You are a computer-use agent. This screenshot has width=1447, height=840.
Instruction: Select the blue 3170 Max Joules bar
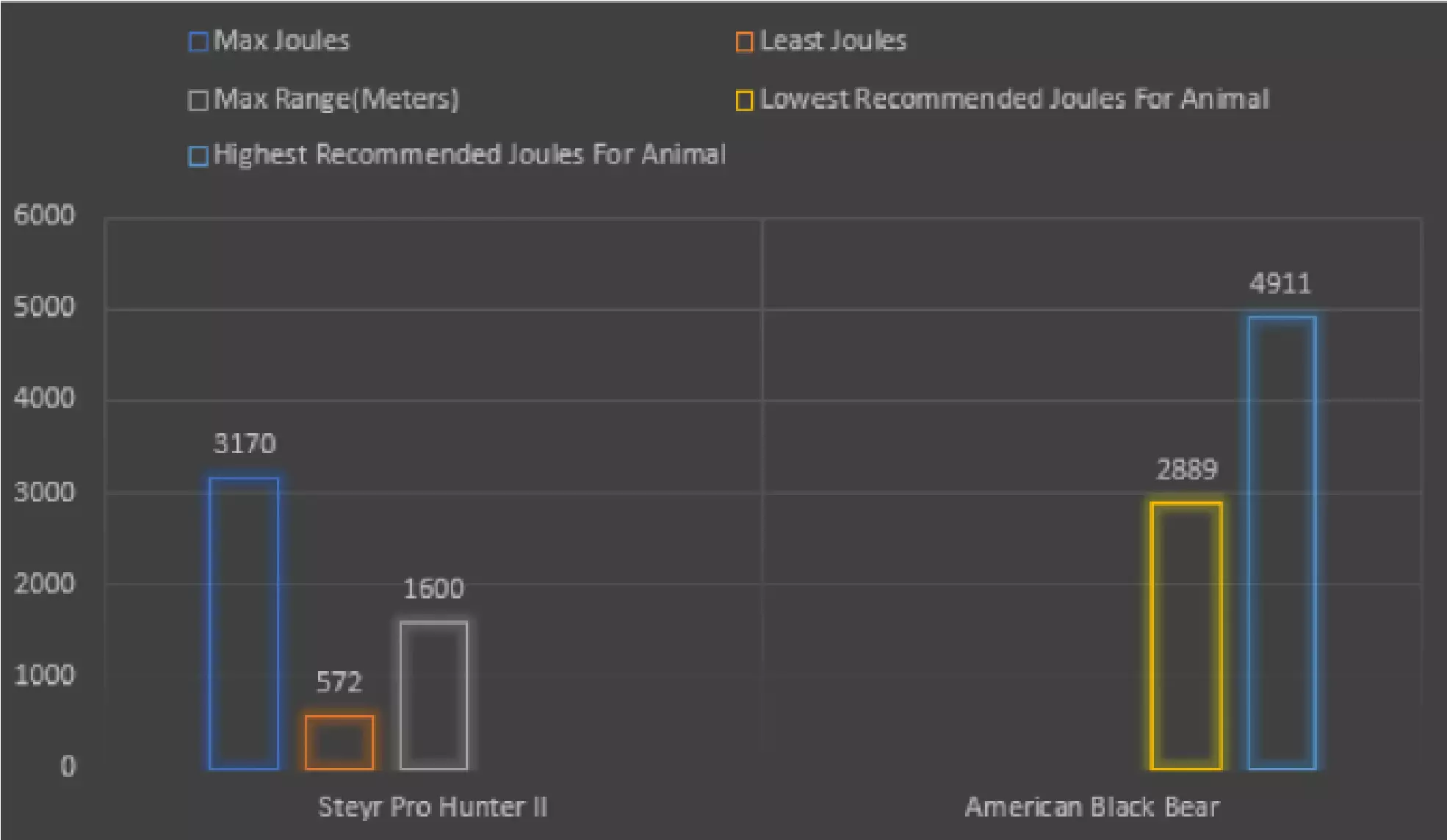click(x=244, y=623)
